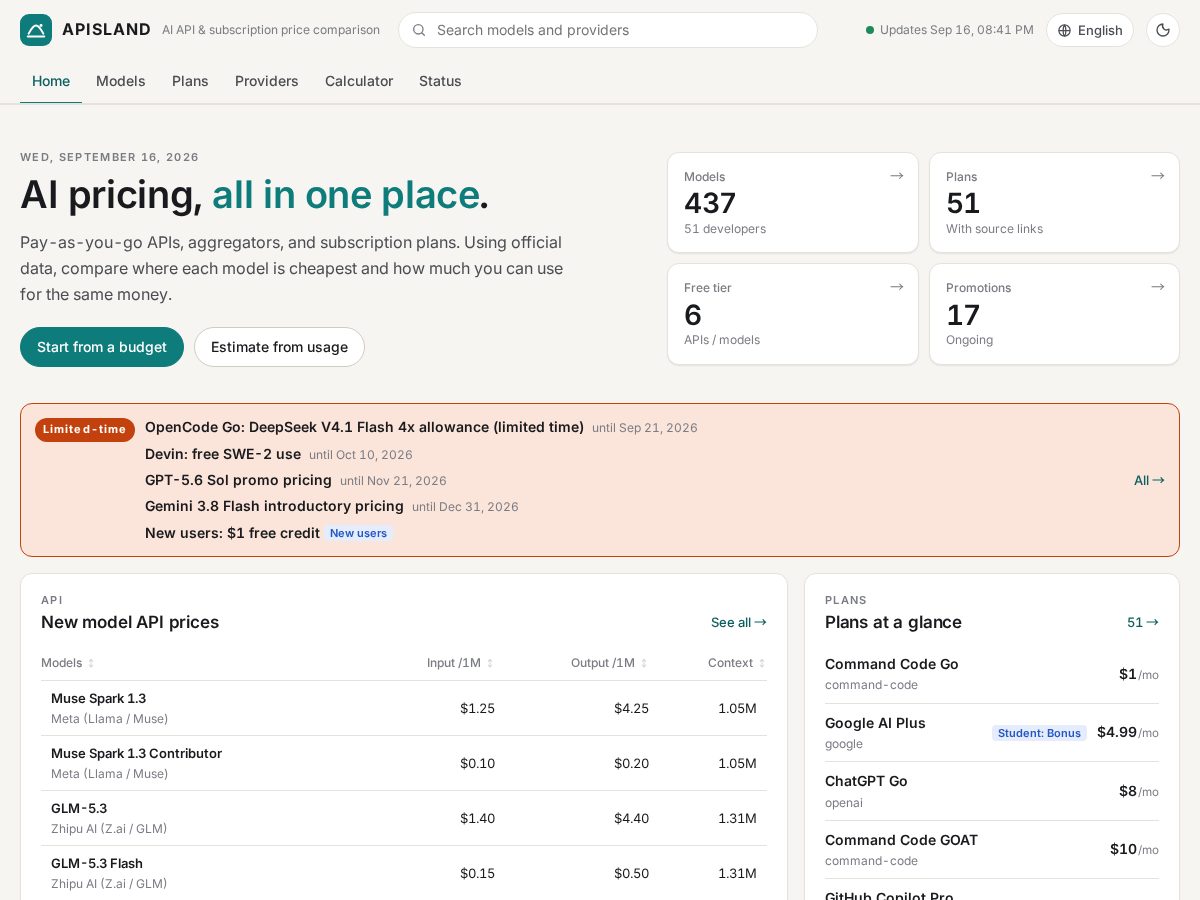
Task: Select the Muse Spark 1.3 Contributor row
Action: point(404,763)
